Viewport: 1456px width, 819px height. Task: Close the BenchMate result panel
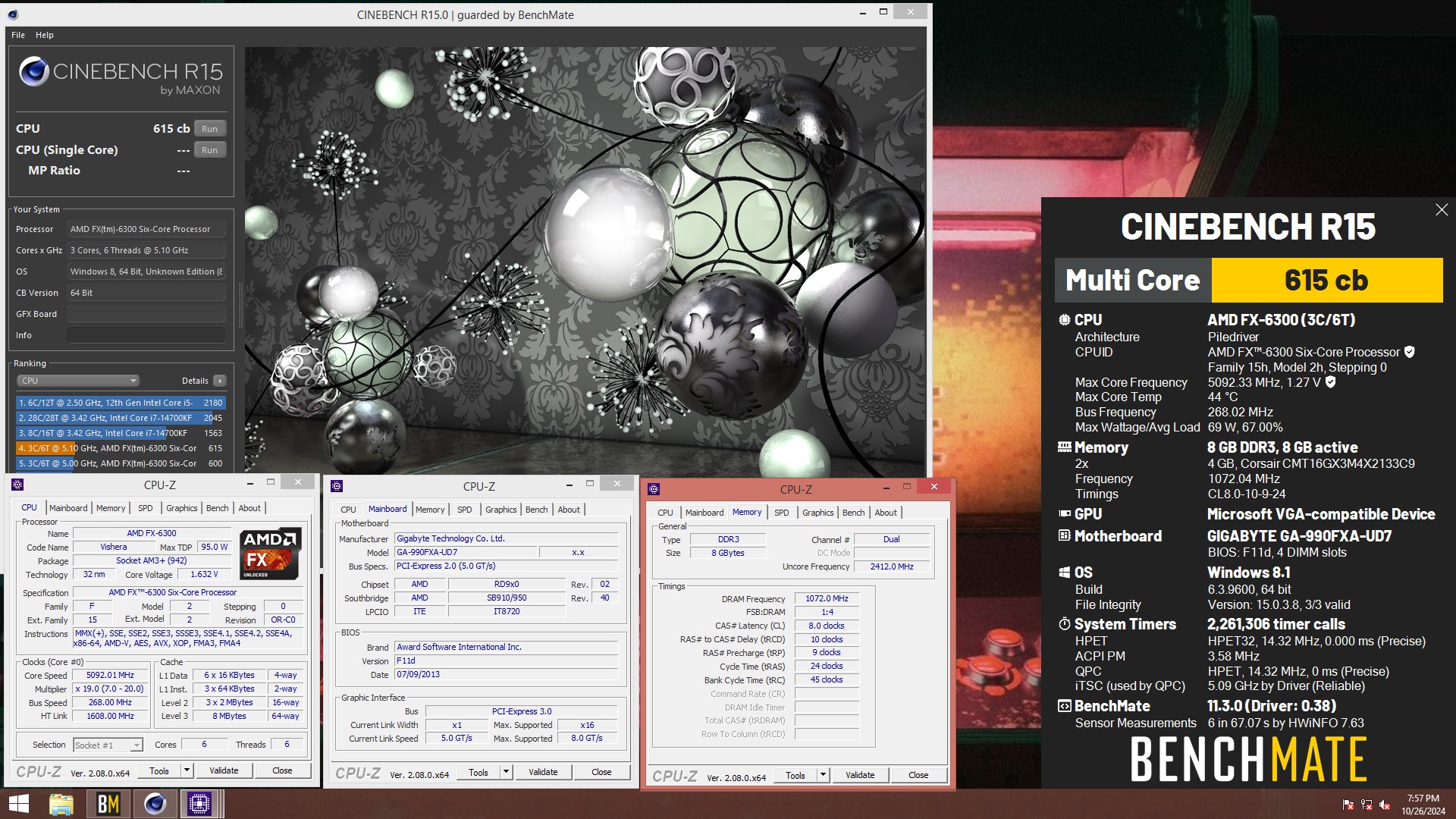coord(1442,210)
